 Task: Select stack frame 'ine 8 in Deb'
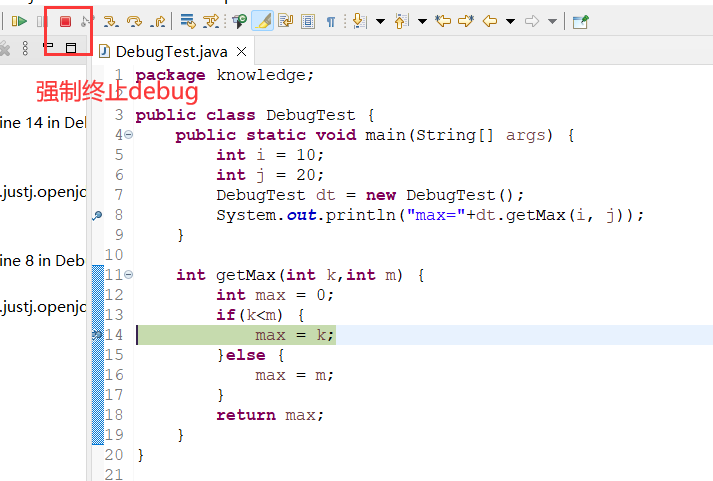click(x=43, y=261)
